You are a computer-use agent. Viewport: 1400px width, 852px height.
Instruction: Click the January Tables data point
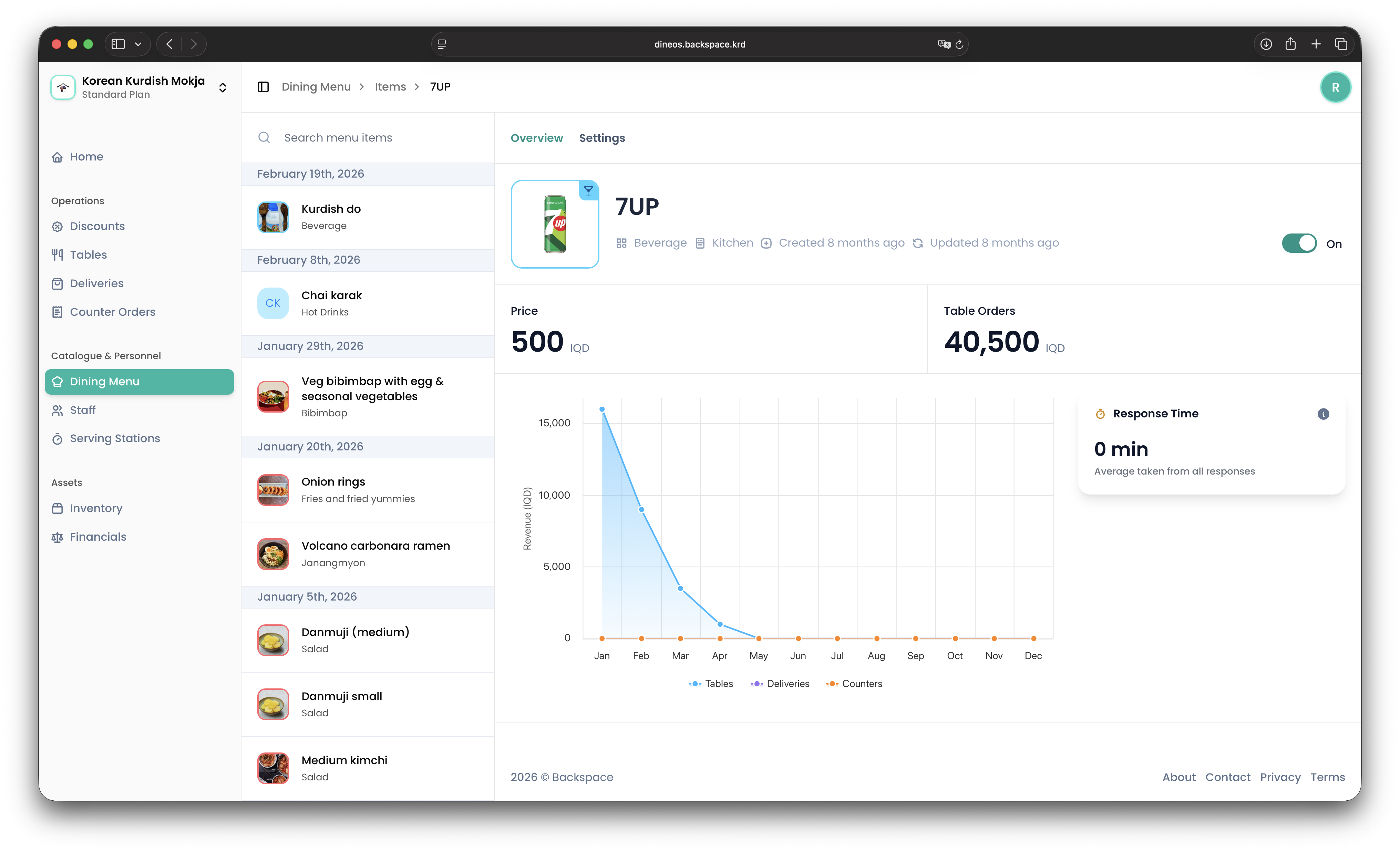coord(602,409)
